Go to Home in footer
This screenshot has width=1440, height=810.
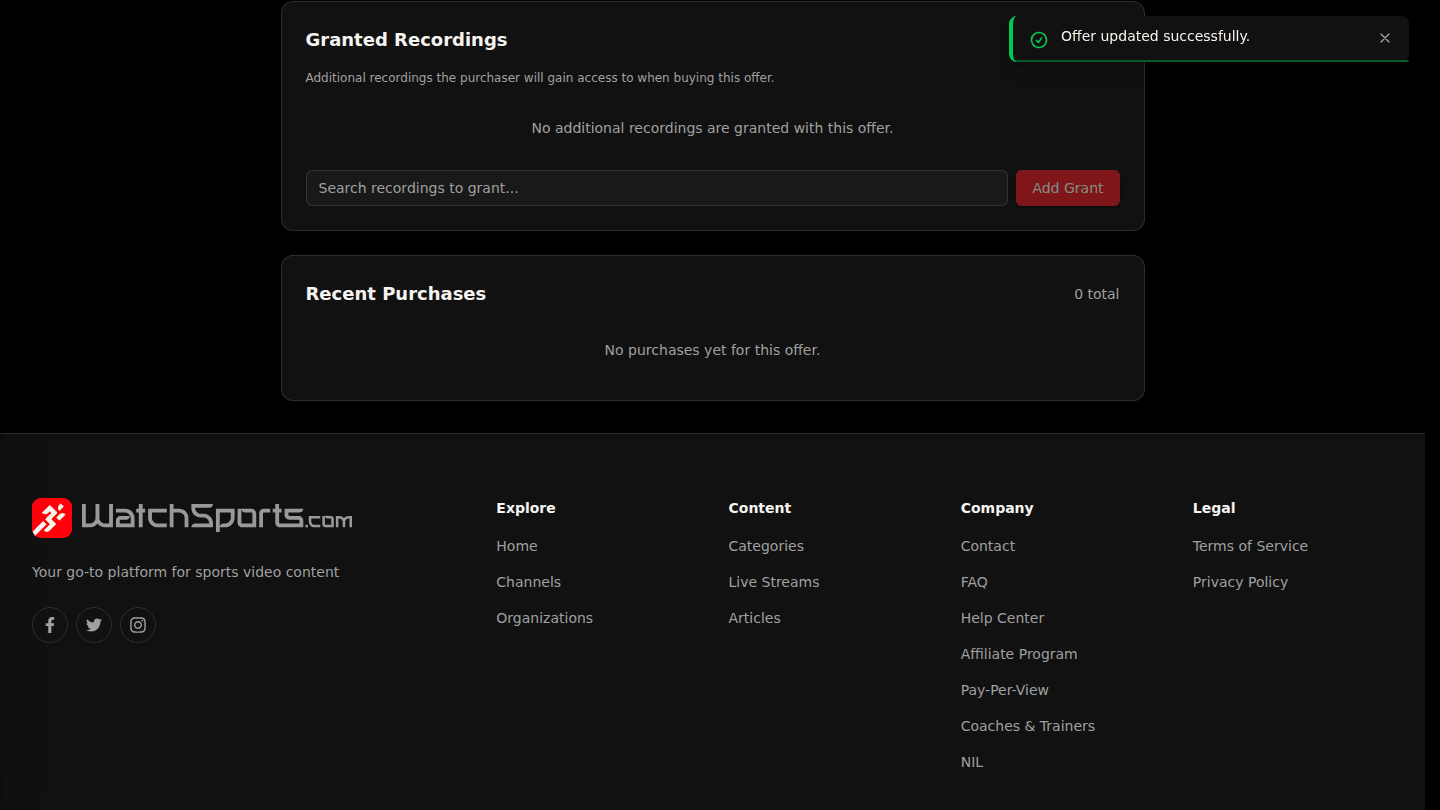pyautogui.click(x=517, y=546)
